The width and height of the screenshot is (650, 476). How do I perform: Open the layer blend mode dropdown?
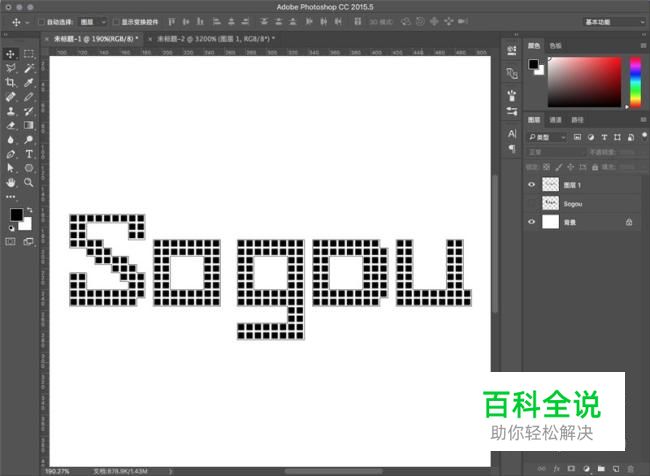[555, 152]
